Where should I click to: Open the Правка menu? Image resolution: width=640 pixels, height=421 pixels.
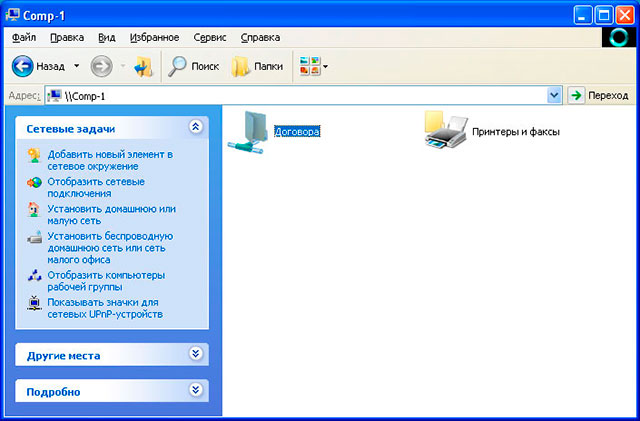coord(67,38)
